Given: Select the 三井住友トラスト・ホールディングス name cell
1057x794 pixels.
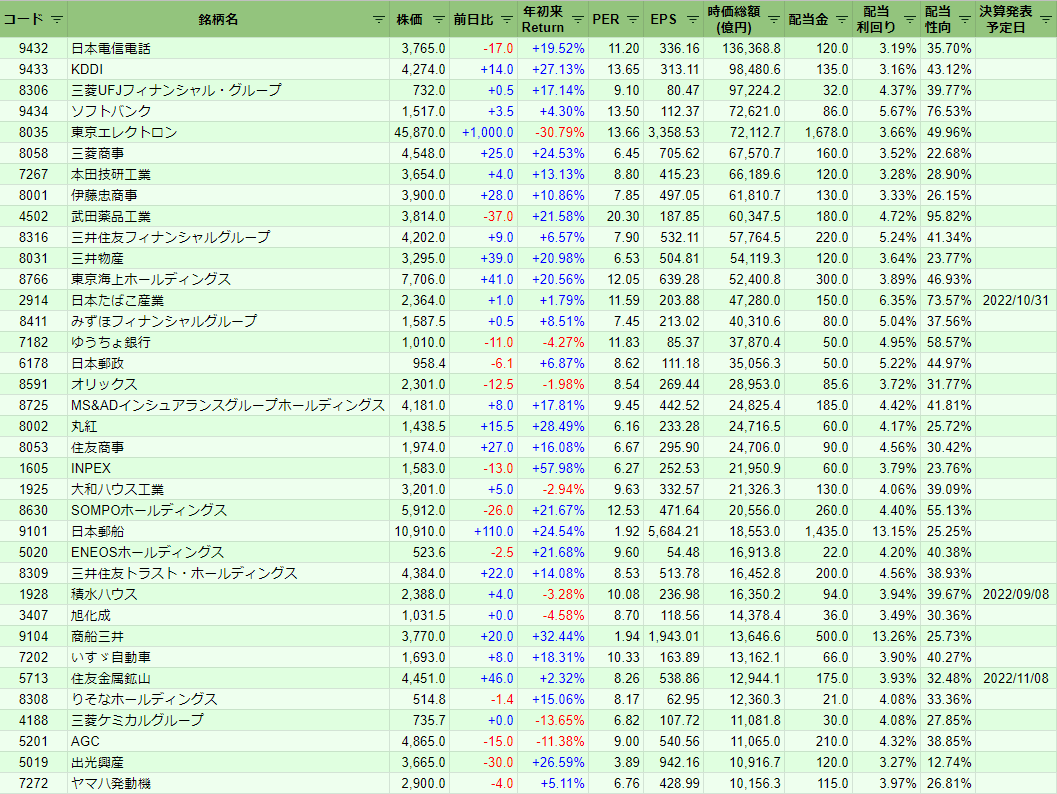Looking at the screenshot, I should (229, 574).
